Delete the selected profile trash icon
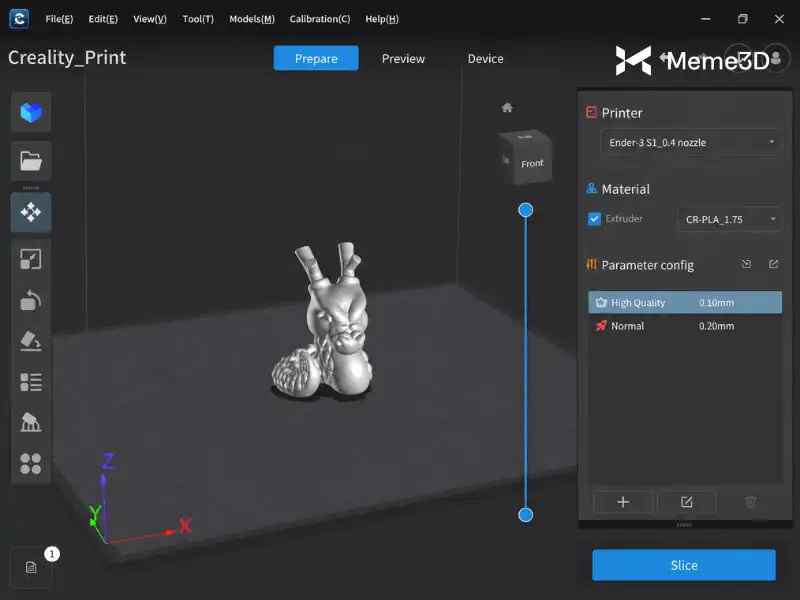Viewport: 800px width, 600px height. point(751,502)
